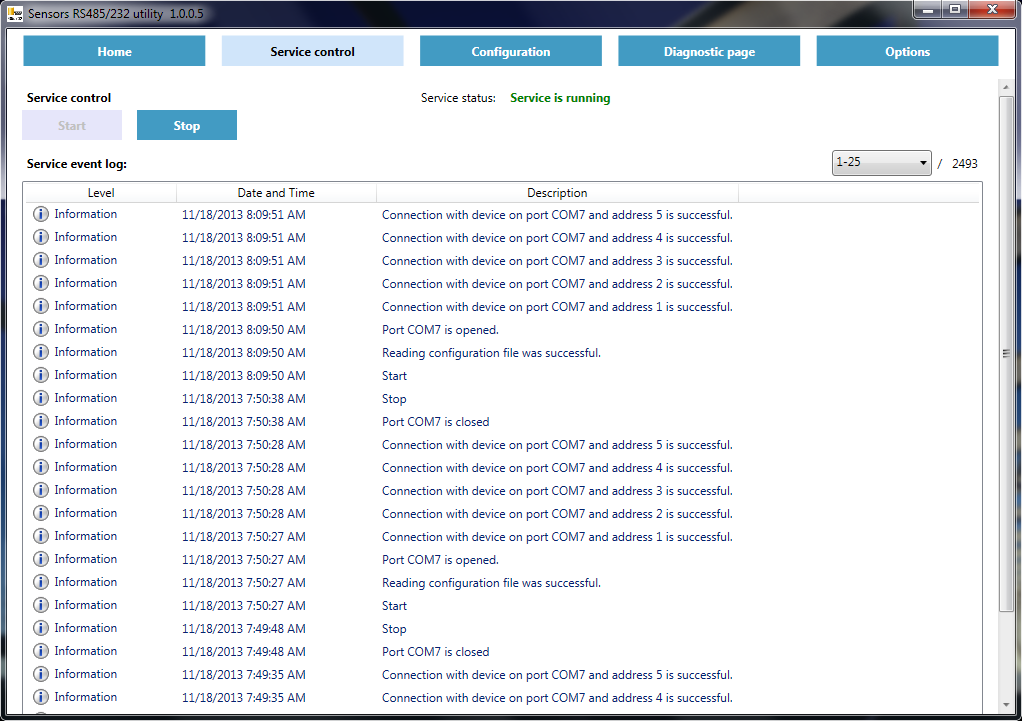Click info icon for 8:09:51 address 2 connection

[x=40, y=283]
